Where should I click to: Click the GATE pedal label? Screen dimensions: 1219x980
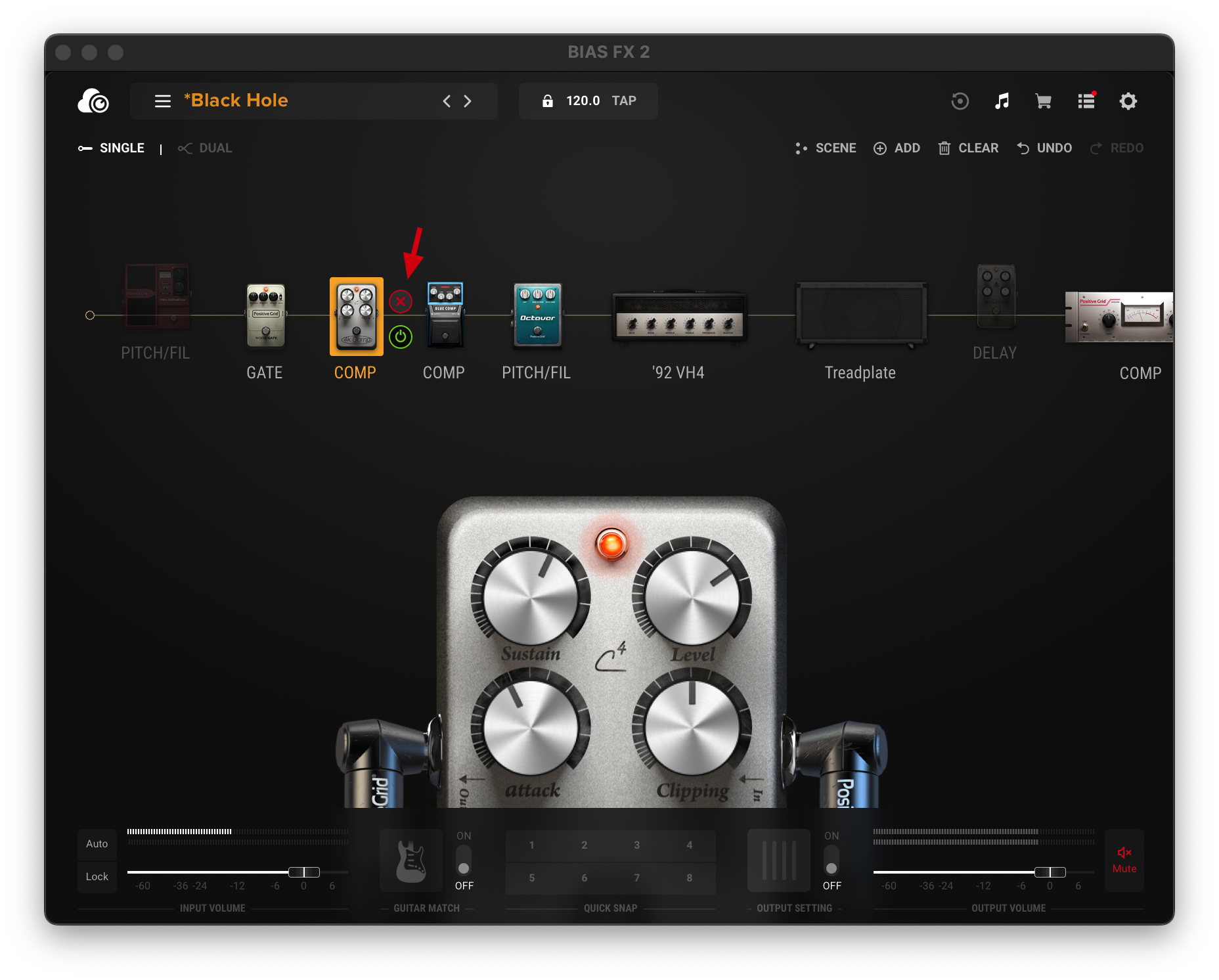tap(265, 373)
